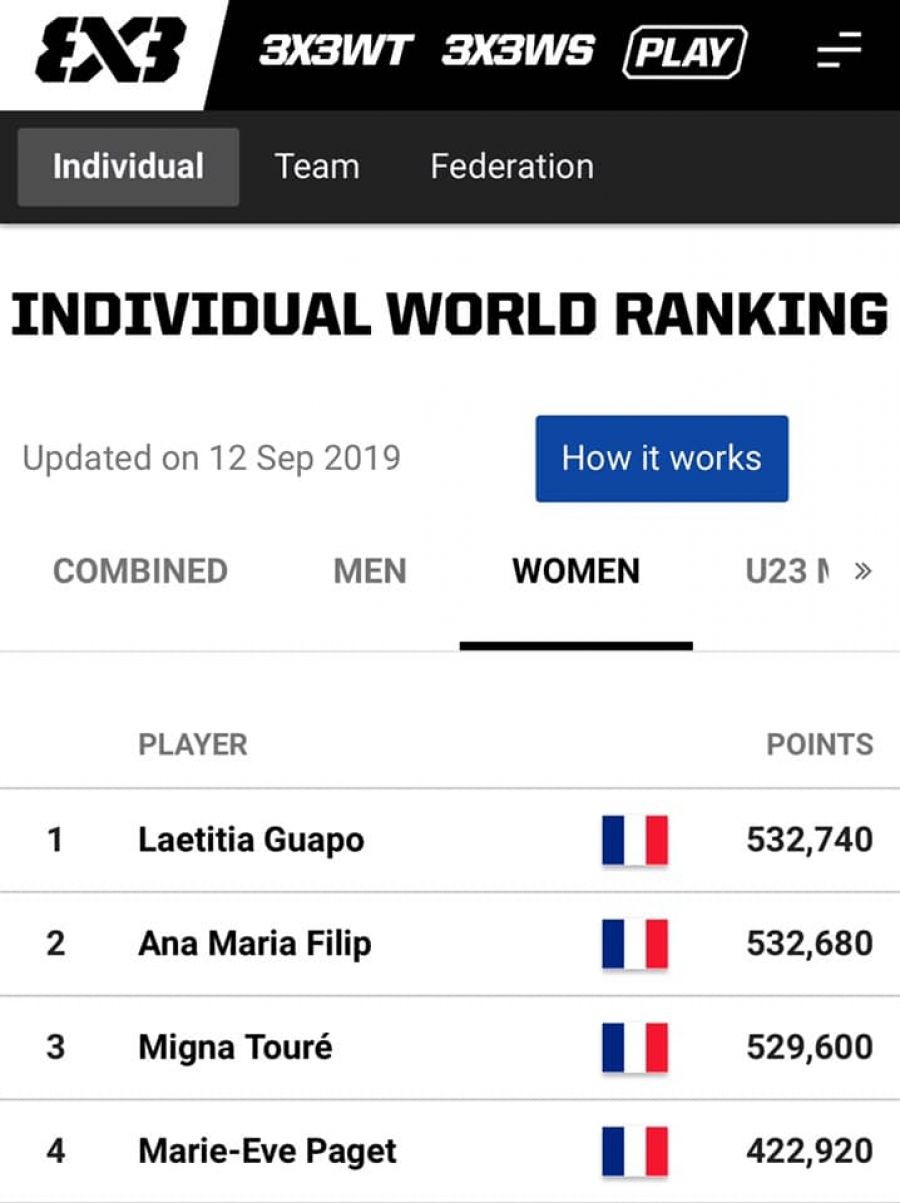This screenshot has height=1203, width=900.
Task: Click the FIBA 3x3 logo
Action: pyautogui.click(x=110, y=50)
